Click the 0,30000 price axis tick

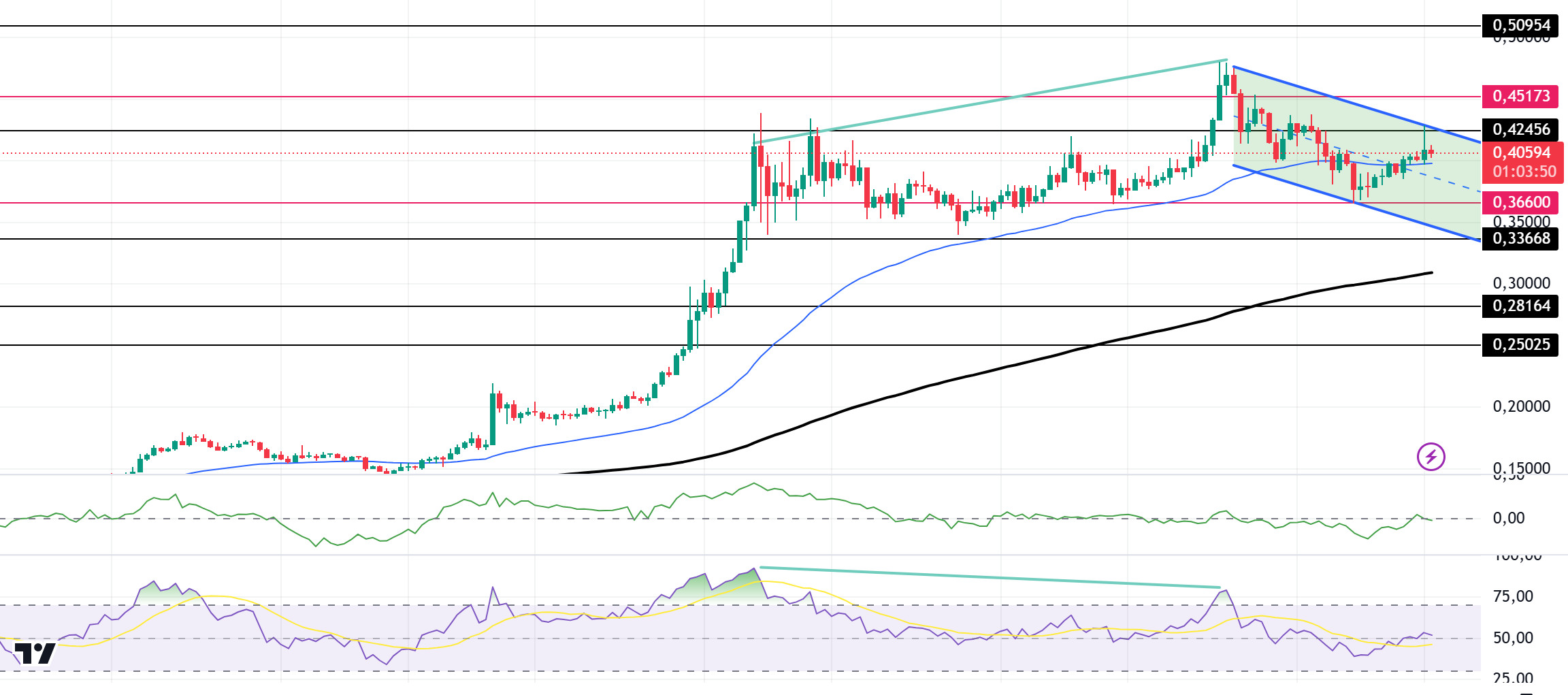pyautogui.click(x=1521, y=283)
